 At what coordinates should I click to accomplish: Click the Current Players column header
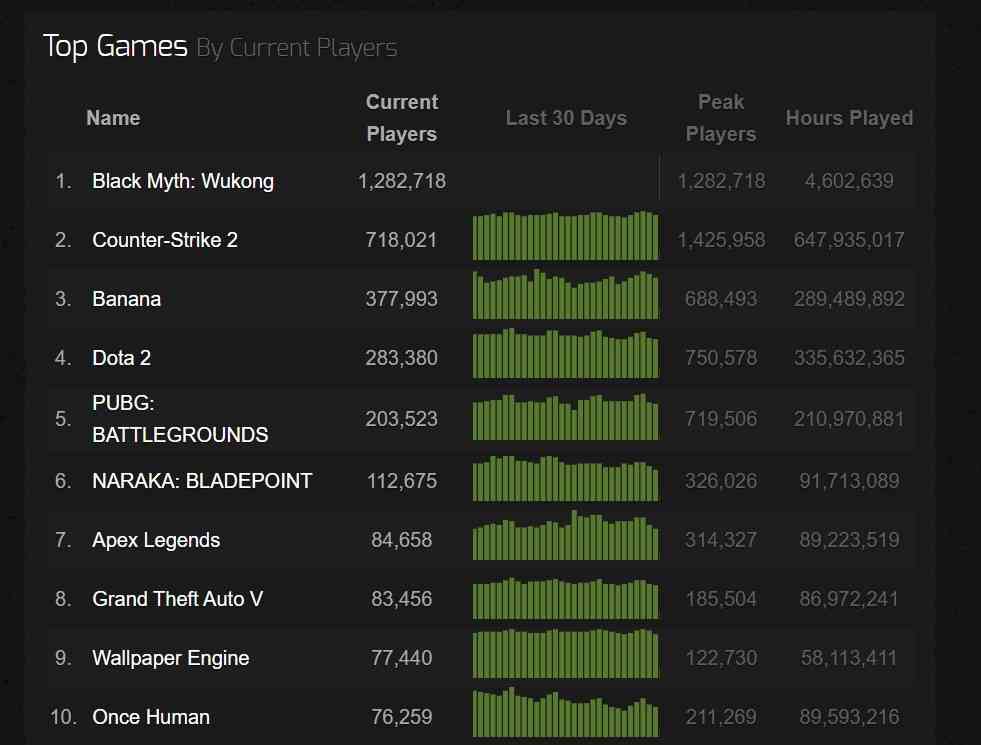pos(402,118)
